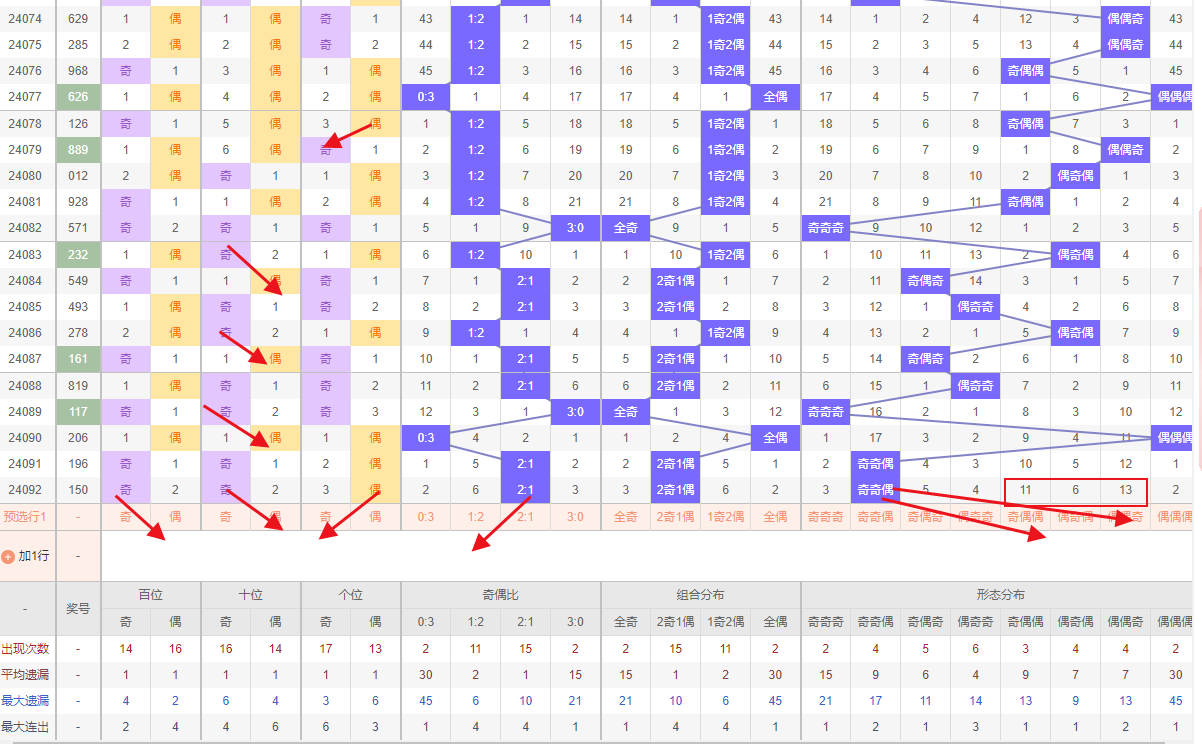Click the 百位 column header
Image resolution: width=1202 pixels, height=744 pixels.
pos(150,595)
